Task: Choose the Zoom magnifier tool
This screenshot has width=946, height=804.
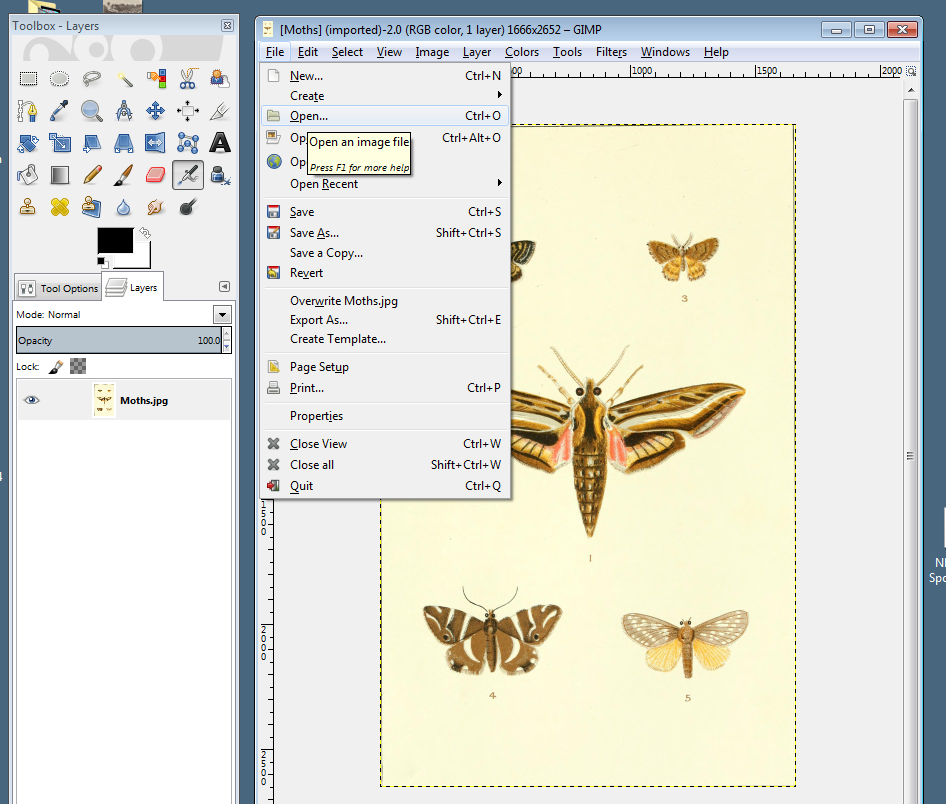Action: pyautogui.click(x=92, y=111)
